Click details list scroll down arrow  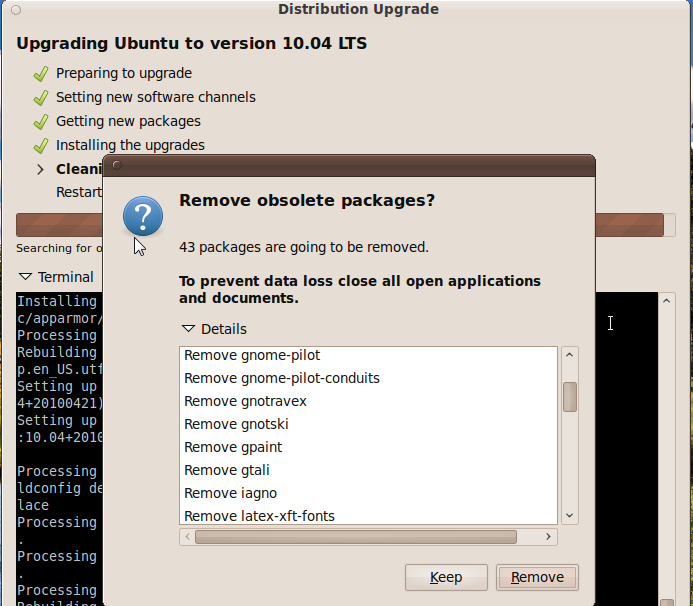(570, 515)
